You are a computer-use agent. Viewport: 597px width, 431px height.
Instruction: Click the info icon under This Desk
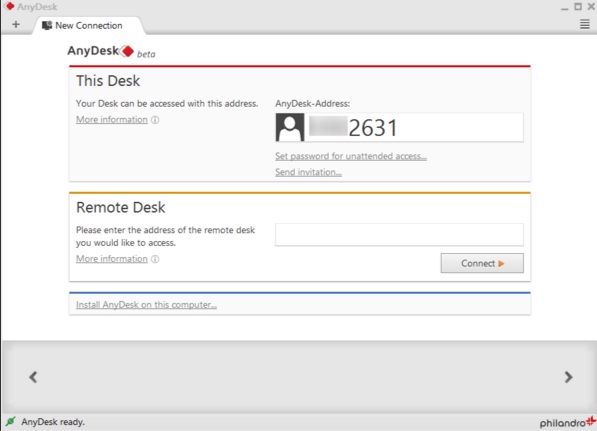[x=155, y=120]
